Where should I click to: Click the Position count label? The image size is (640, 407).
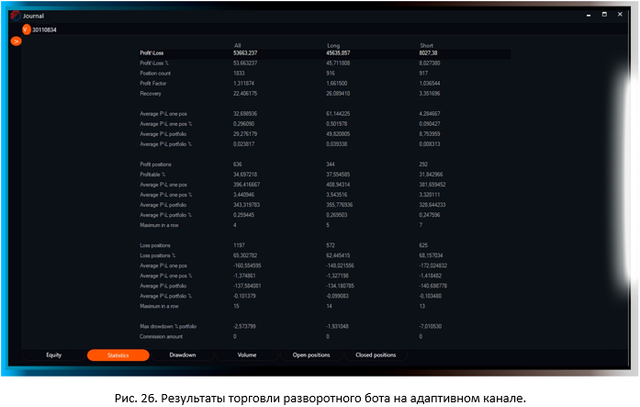coord(155,73)
